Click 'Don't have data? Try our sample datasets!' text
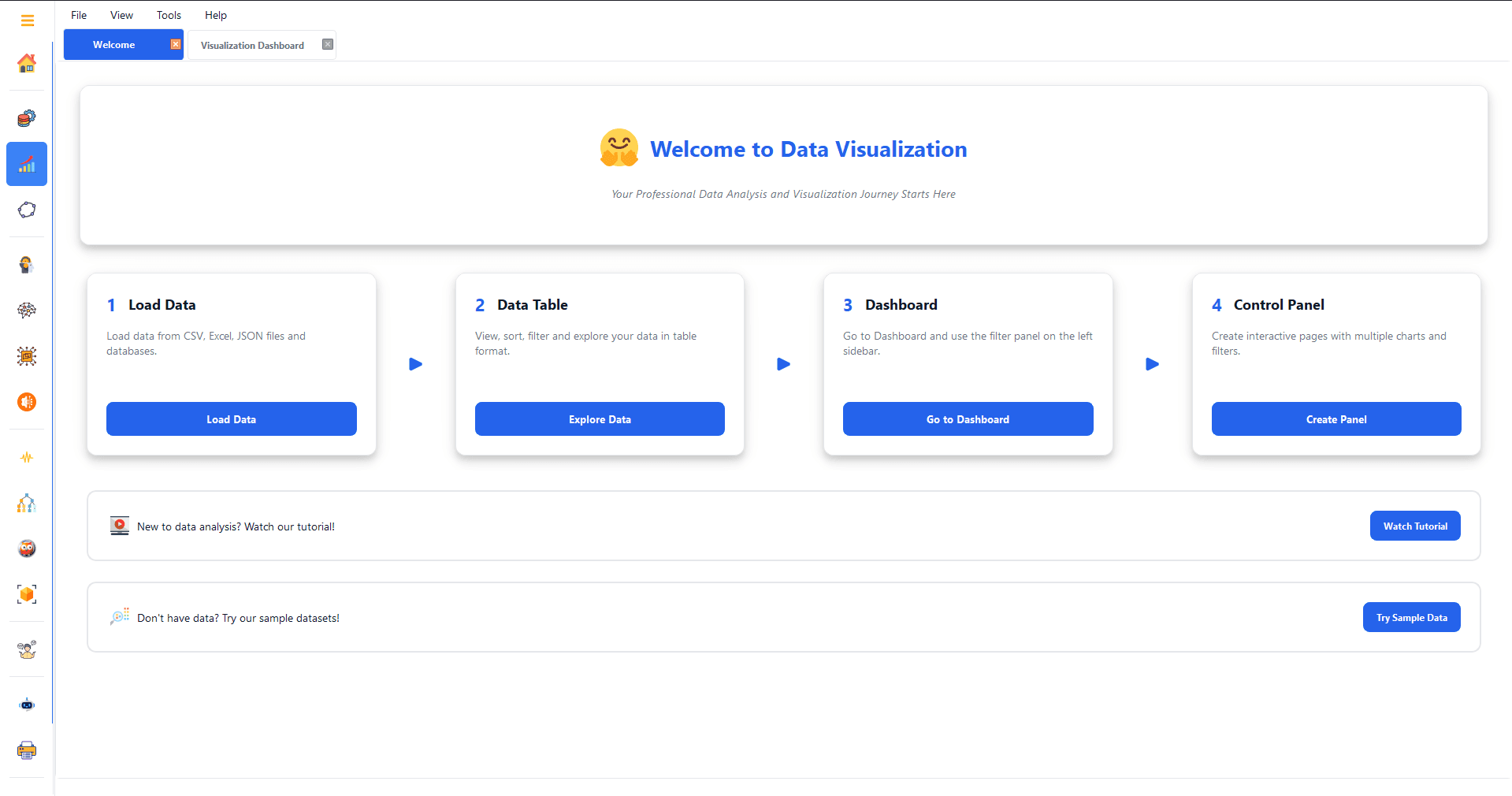The width and height of the screenshot is (1512, 796). 238,618
